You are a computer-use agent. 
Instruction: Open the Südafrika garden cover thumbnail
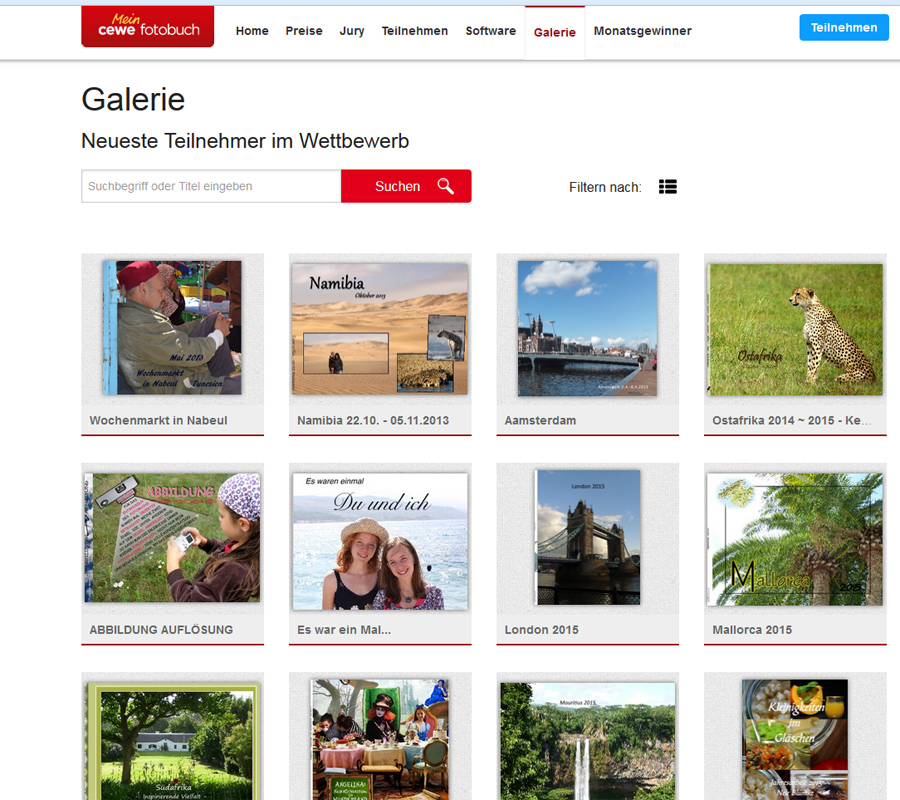pyautogui.click(x=172, y=741)
